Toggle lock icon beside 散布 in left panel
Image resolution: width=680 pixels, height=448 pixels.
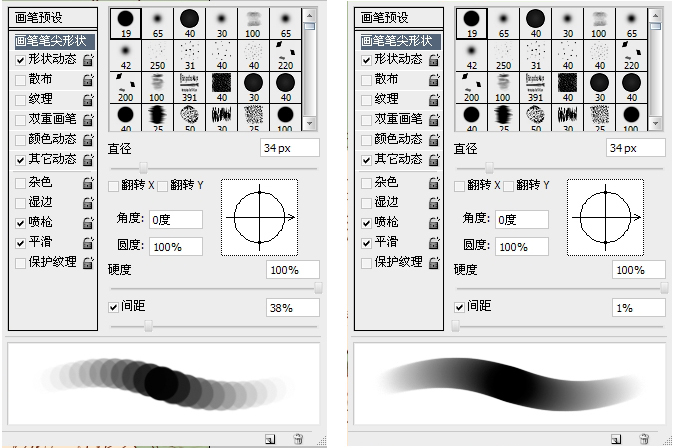(88, 80)
